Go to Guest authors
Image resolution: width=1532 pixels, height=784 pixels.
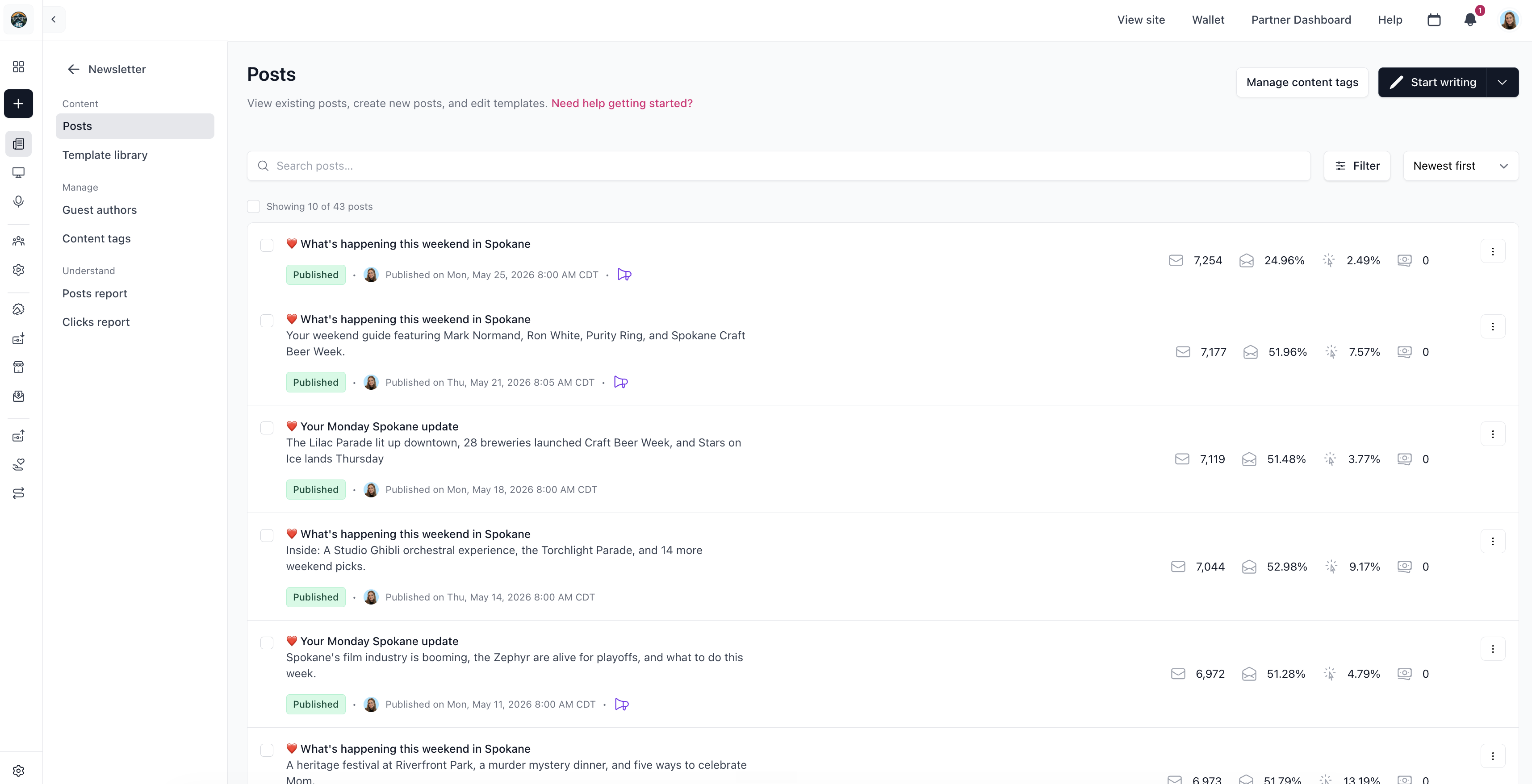pos(99,210)
